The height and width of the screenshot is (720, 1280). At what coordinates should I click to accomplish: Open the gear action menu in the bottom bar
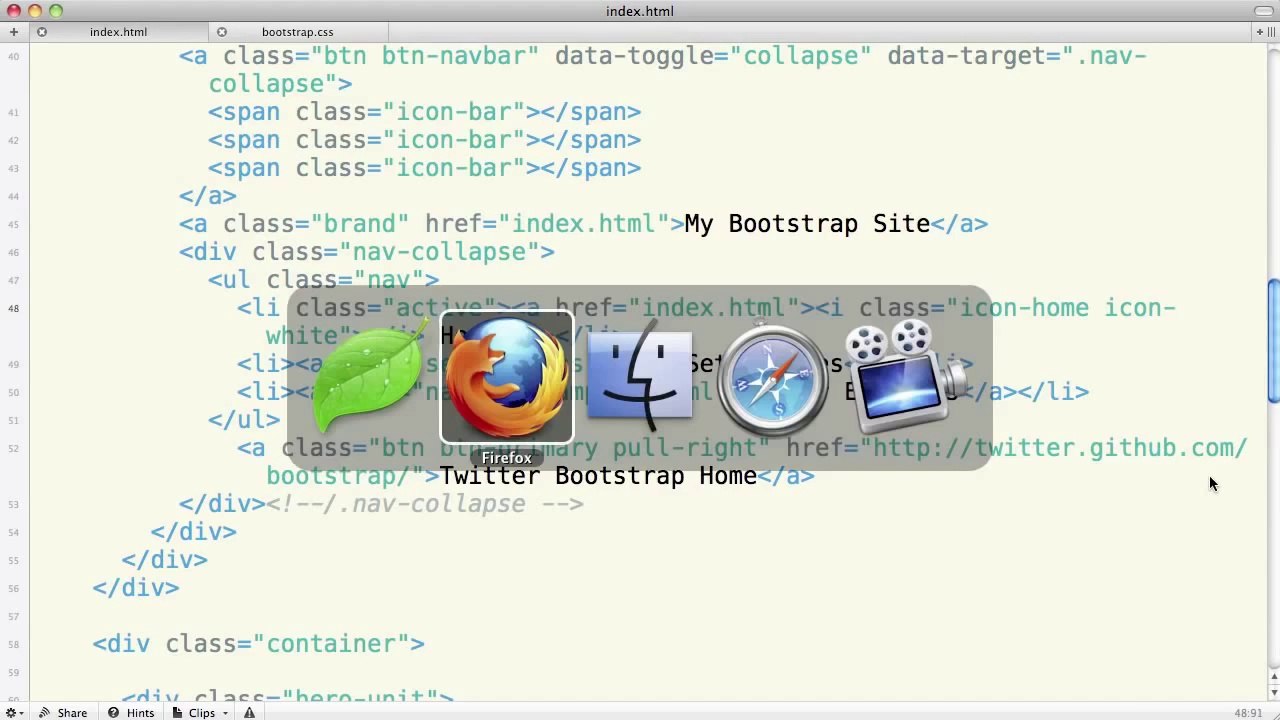click(15, 713)
